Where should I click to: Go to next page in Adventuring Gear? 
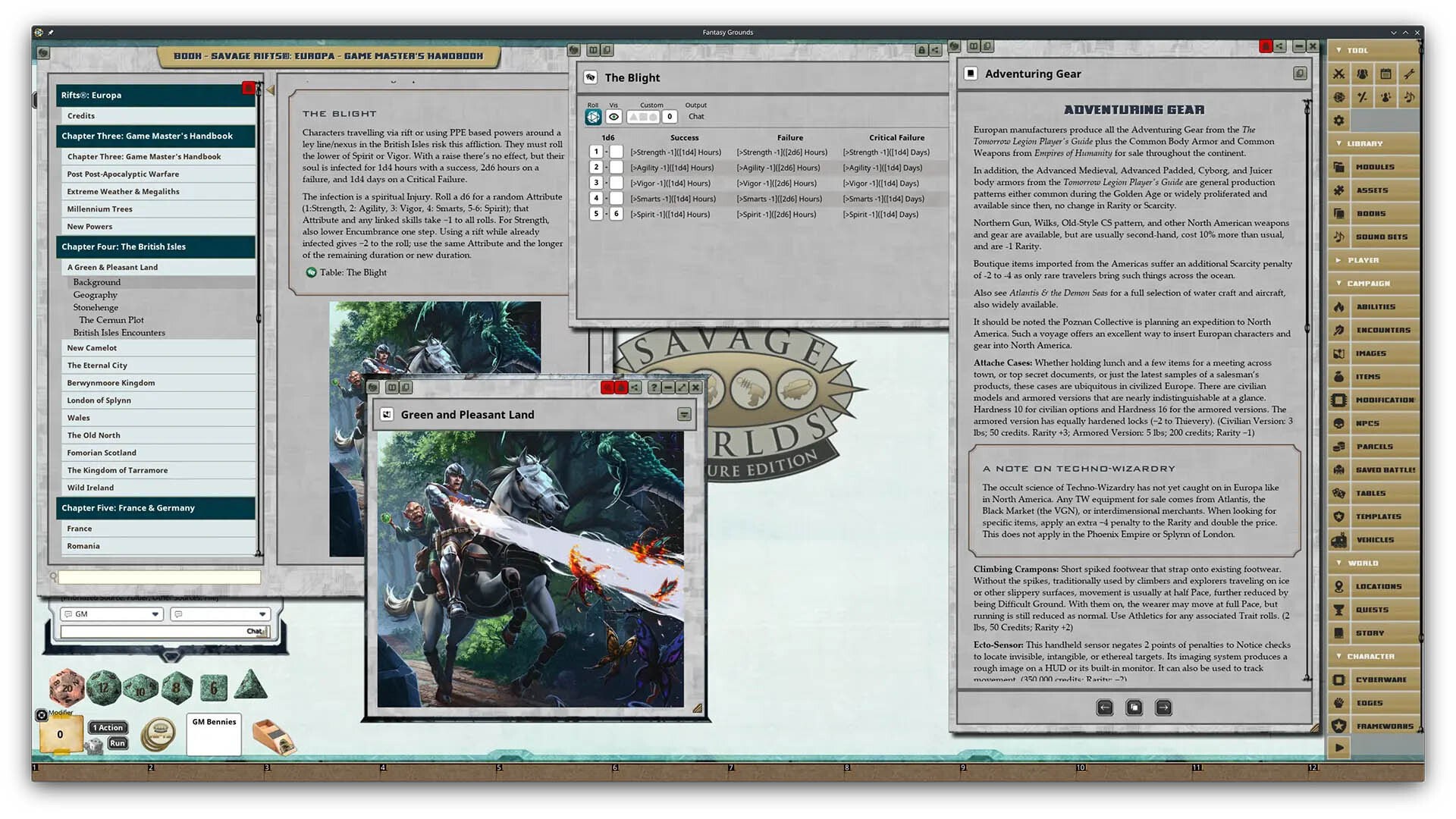coord(1163,708)
